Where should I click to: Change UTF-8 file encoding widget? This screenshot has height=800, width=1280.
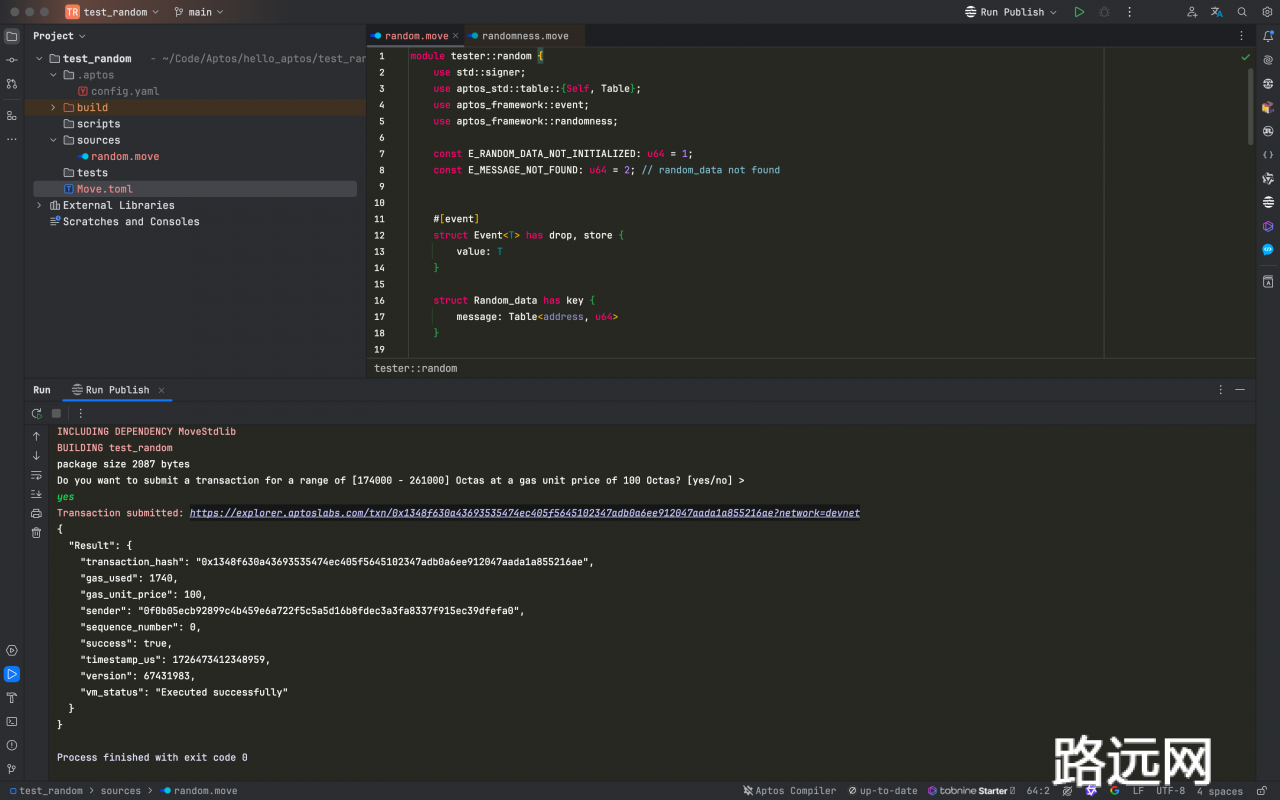tap(1170, 790)
